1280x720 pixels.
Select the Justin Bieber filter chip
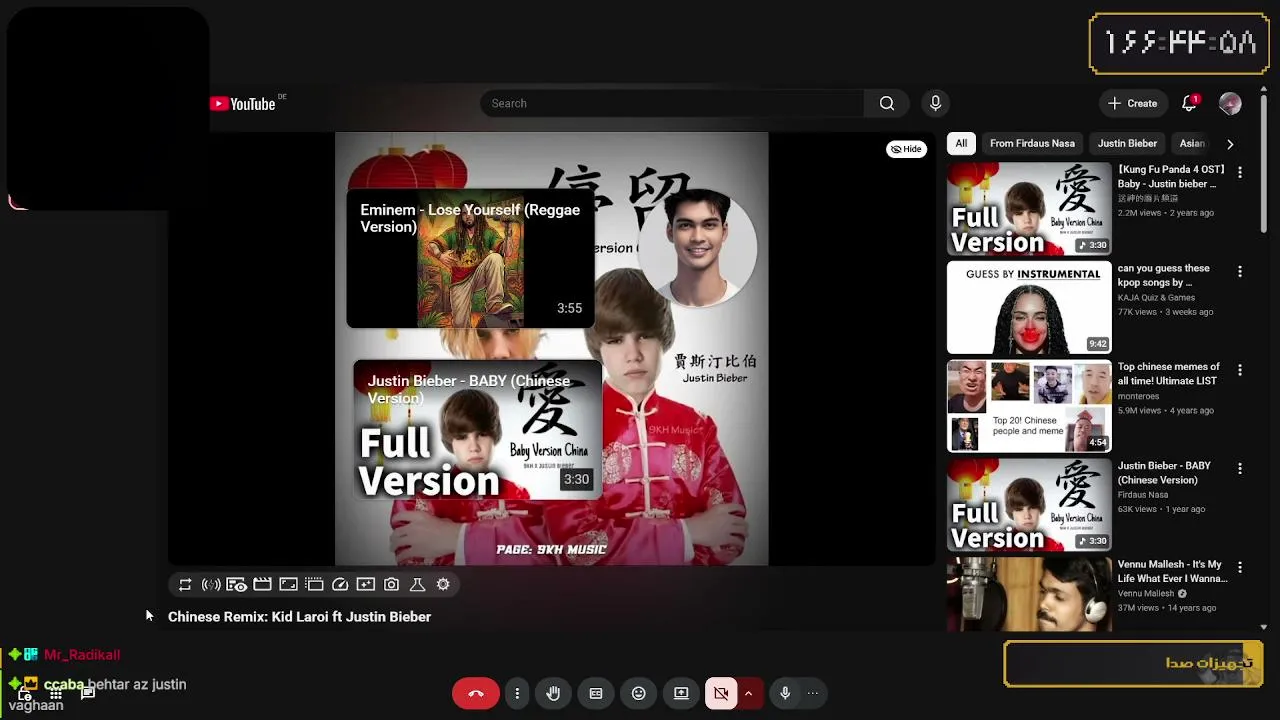pos(1127,143)
